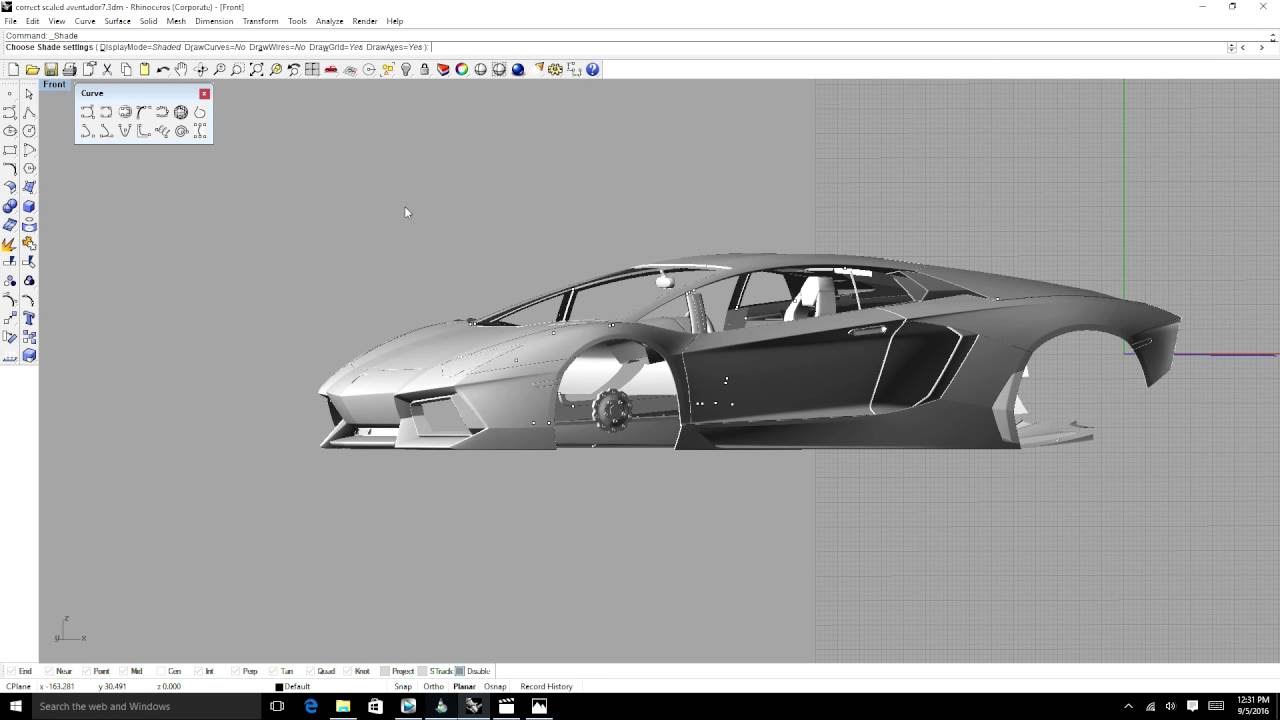Open the Render menu
The height and width of the screenshot is (720, 1280).
364,21
